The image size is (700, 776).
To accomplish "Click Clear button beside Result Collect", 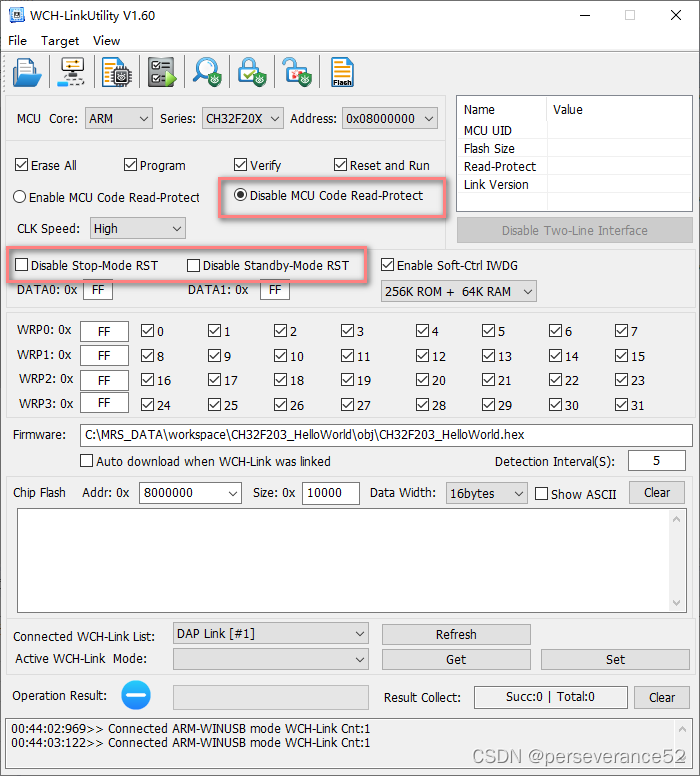I will [662, 697].
